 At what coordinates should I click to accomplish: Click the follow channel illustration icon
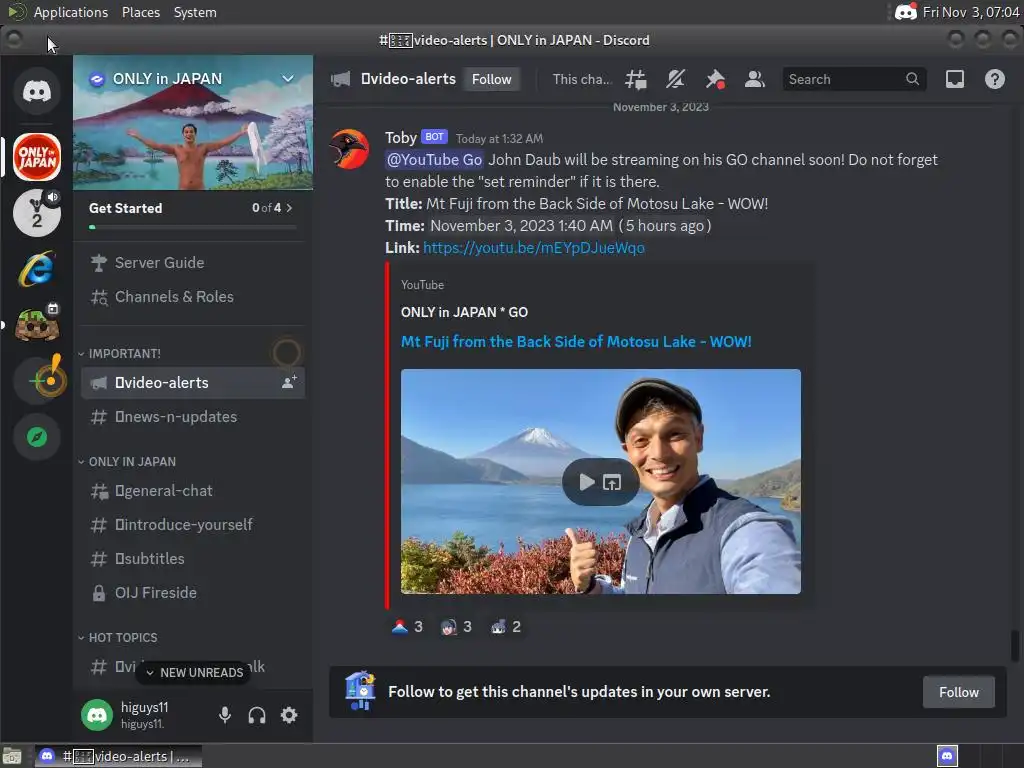[360, 691]
